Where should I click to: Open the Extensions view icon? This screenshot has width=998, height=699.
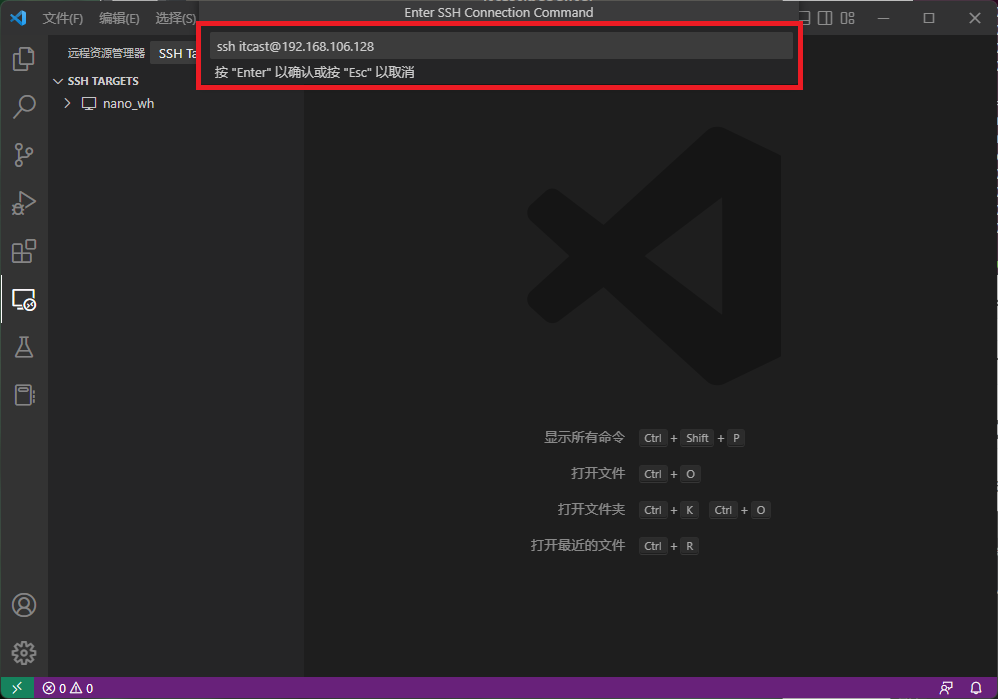pos(23,251)
